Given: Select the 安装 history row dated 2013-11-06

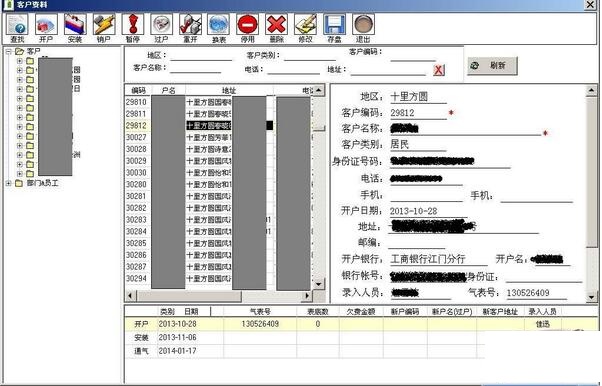Looking at the screenshot, I should click(305, 338).
